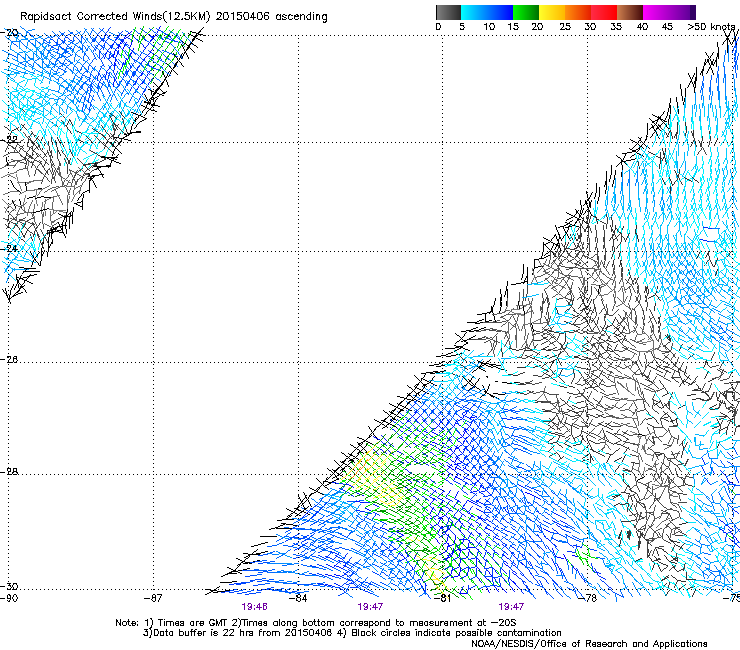740x650 pixels.
Task: Click the date '20150406 ascending' in title
Action: point(271,17)
